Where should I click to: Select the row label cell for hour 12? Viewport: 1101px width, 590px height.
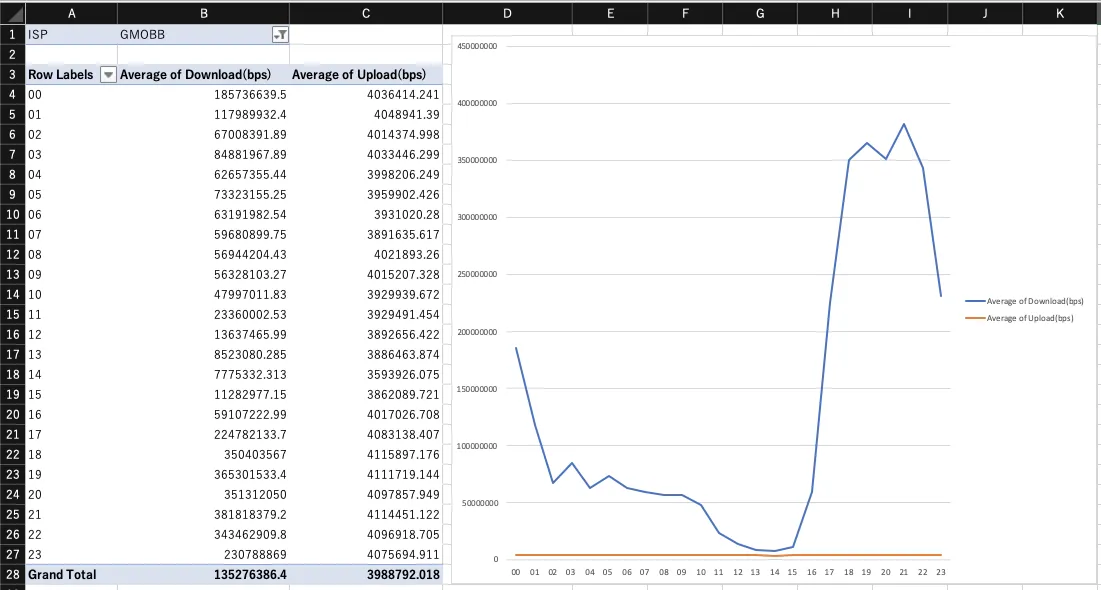(x=70, y=335)
